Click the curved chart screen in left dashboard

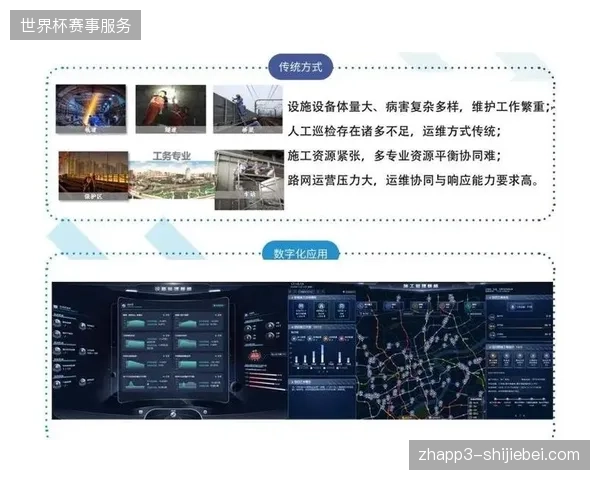(x=173, y=349)
